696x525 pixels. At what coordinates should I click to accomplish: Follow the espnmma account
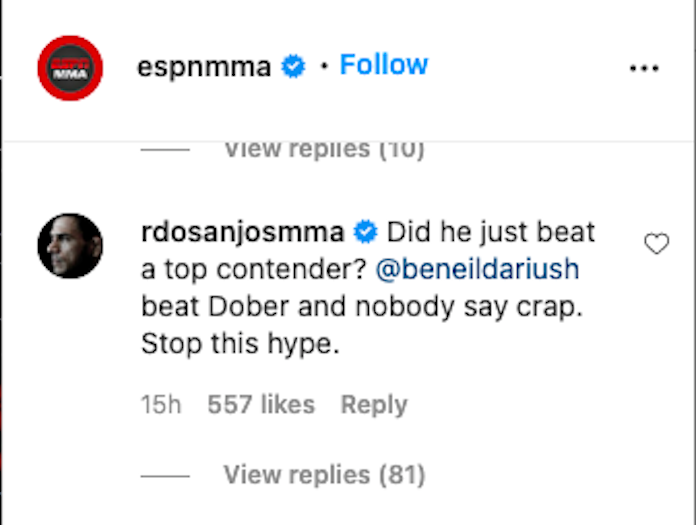click(384, 65)
